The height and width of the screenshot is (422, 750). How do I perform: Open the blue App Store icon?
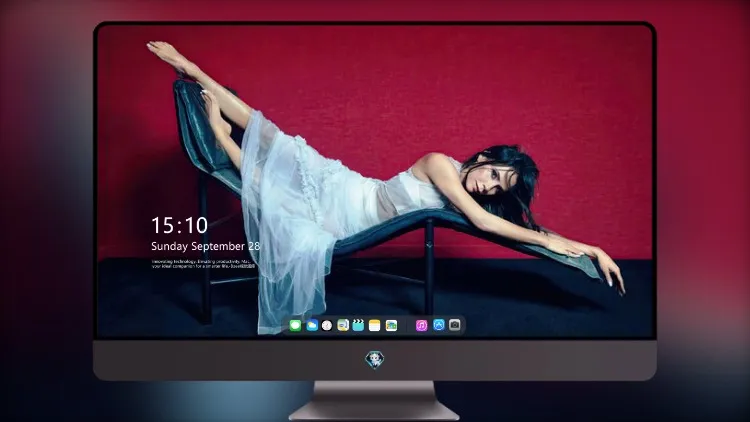(439, 325)
